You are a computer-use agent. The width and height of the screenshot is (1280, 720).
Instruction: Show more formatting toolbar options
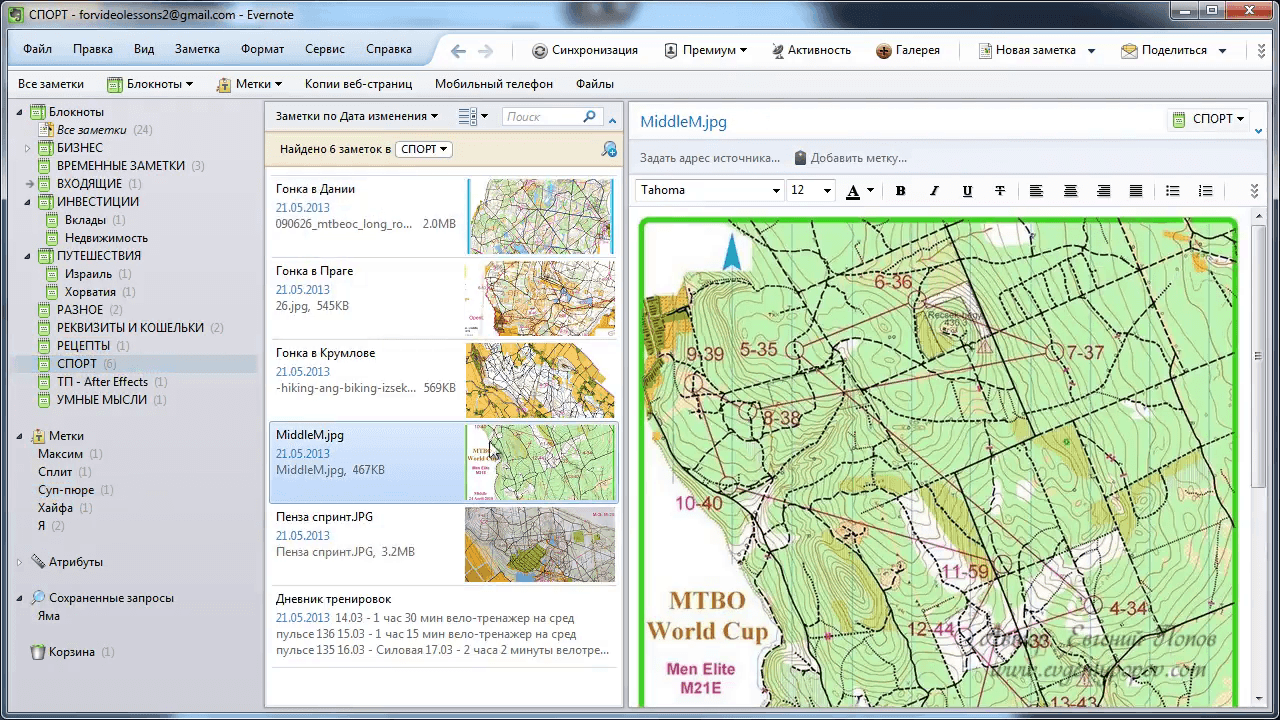(x=1255, y=191)
